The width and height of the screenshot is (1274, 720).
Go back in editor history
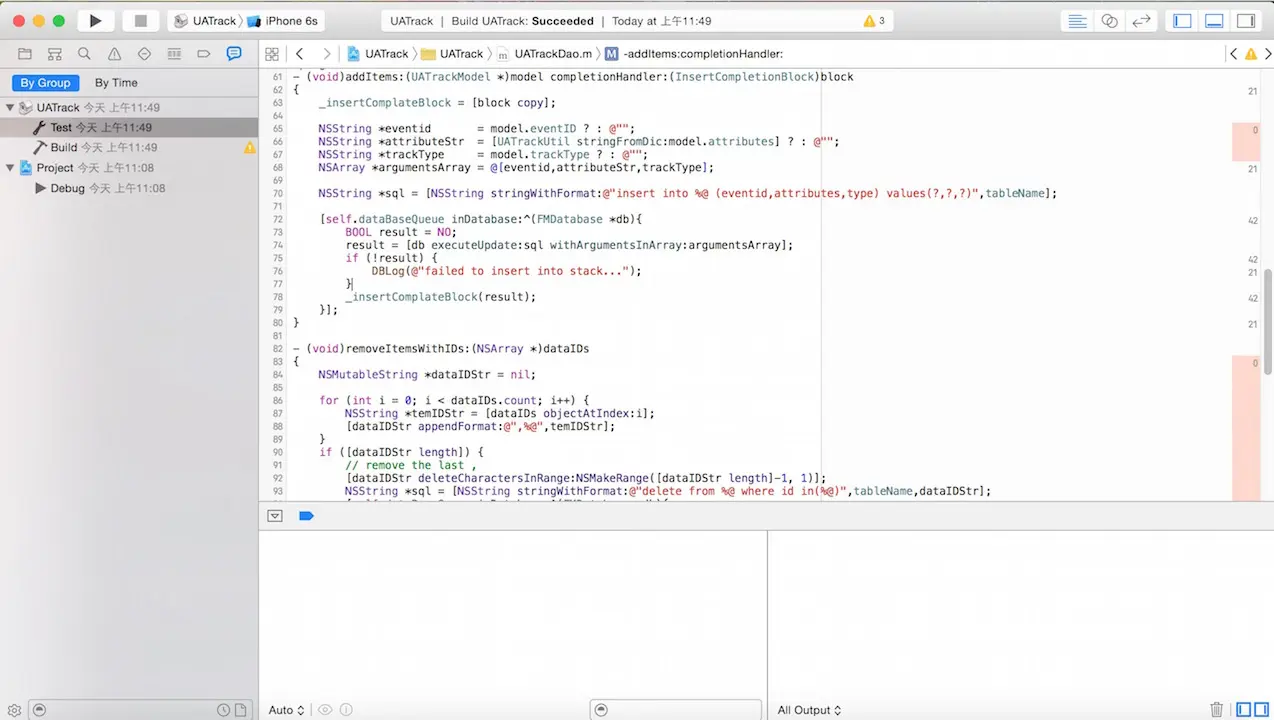point(300,54)
